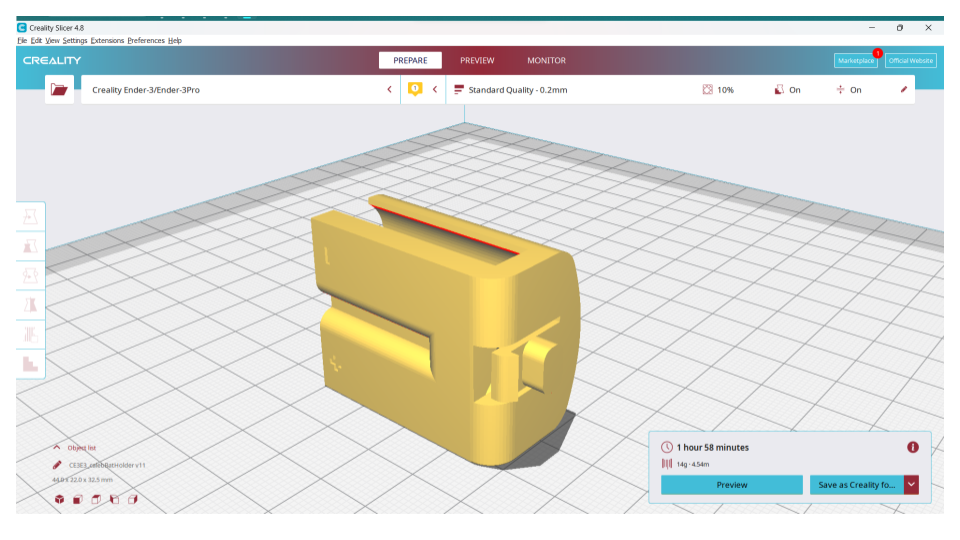
Task: Click the support On setting
Action: pyautogui.click(x=787, y=90)
